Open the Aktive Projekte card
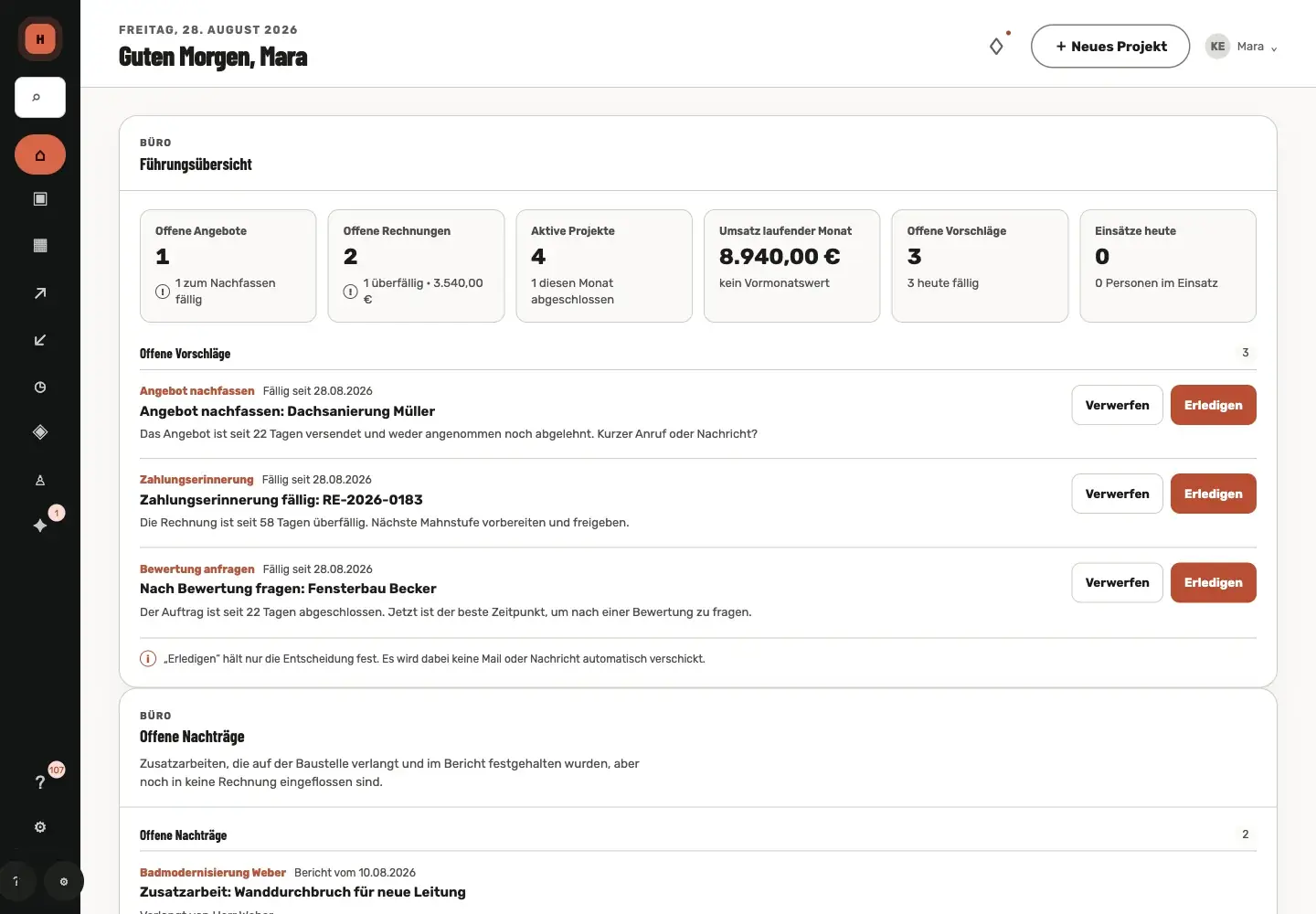Viewport: 1316px width, 914px height. (604, 266)
